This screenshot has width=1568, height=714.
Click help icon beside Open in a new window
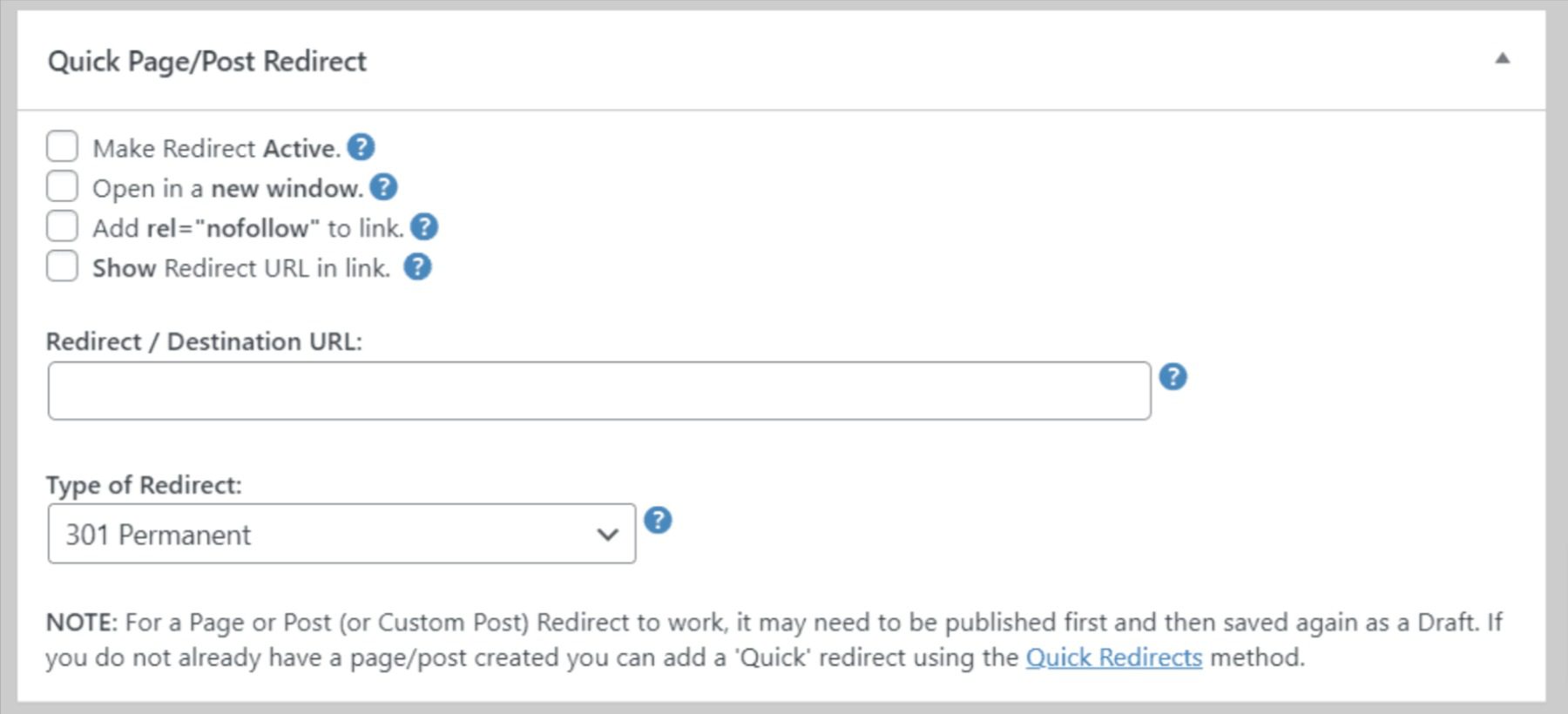(x=384, y=186)
